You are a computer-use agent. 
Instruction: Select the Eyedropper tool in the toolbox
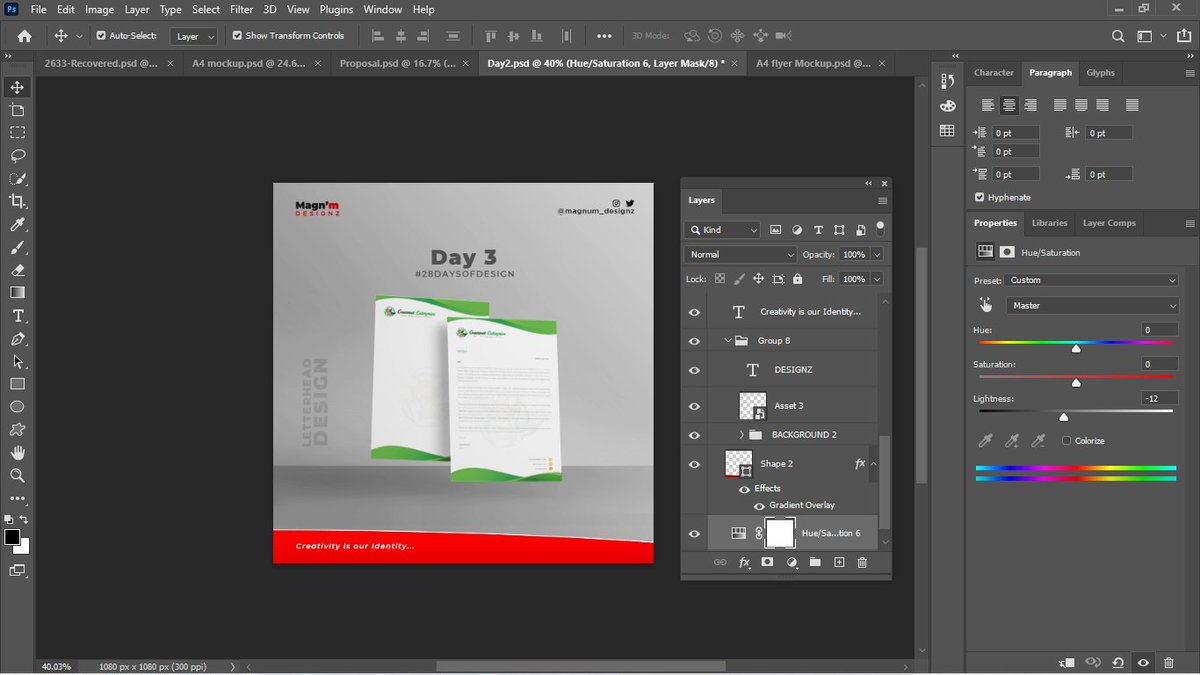pos(17,225)
